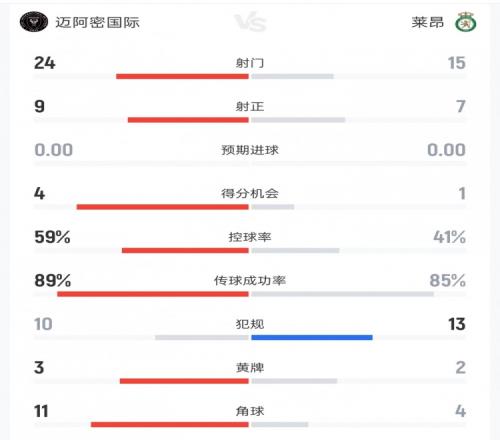Select the 黄牌 yellow cards label
Screen dimensions: 500x440
(250, 368)
